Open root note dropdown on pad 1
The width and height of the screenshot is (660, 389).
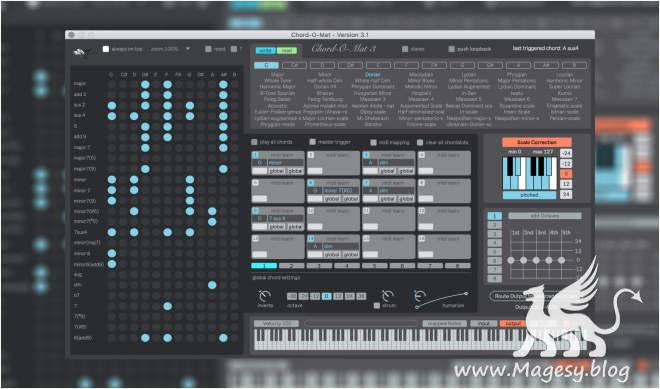tap(259, 163)
